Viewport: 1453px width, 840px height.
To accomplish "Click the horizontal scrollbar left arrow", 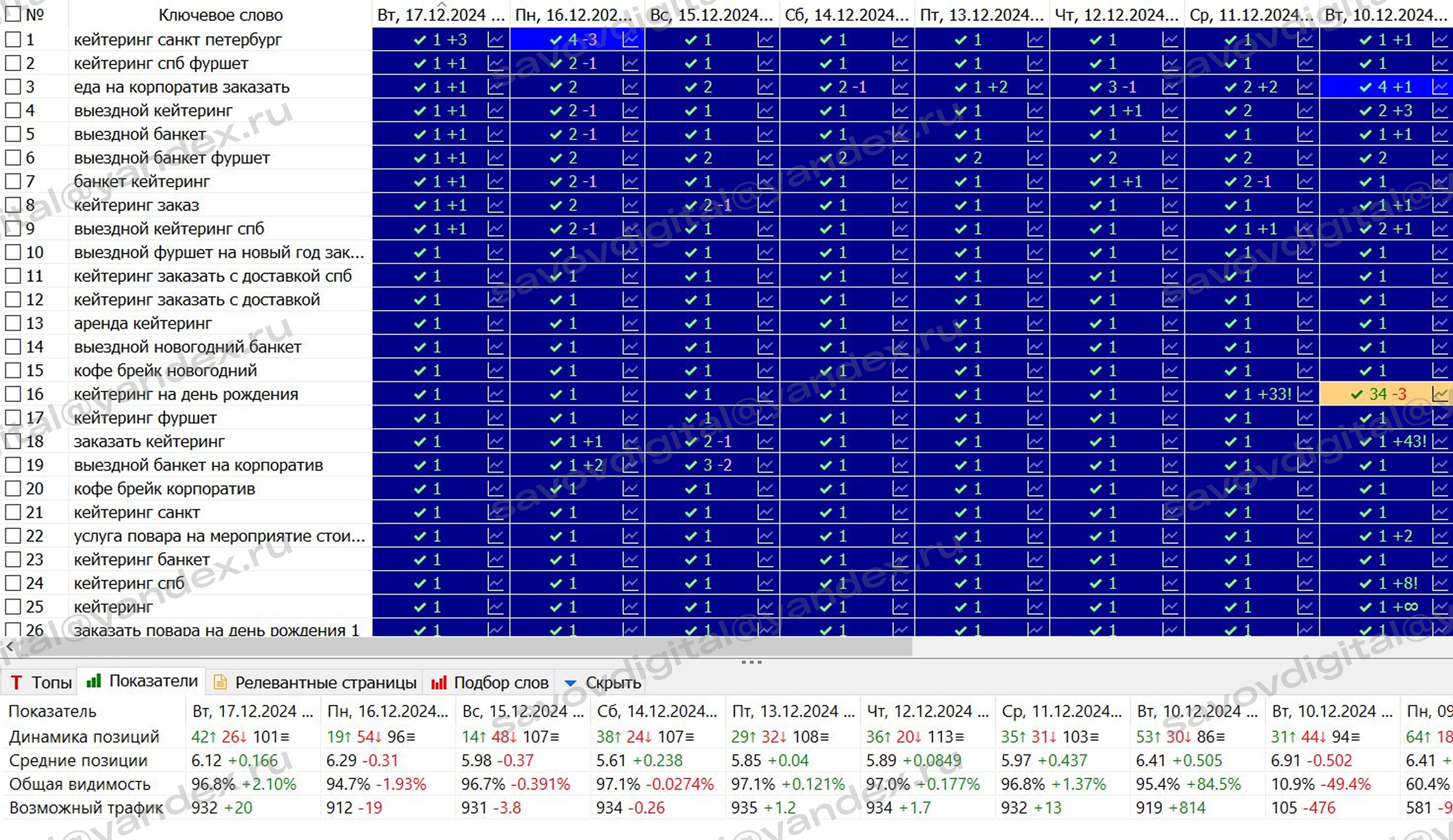I will pyautogui.click(x=9, y=647).
